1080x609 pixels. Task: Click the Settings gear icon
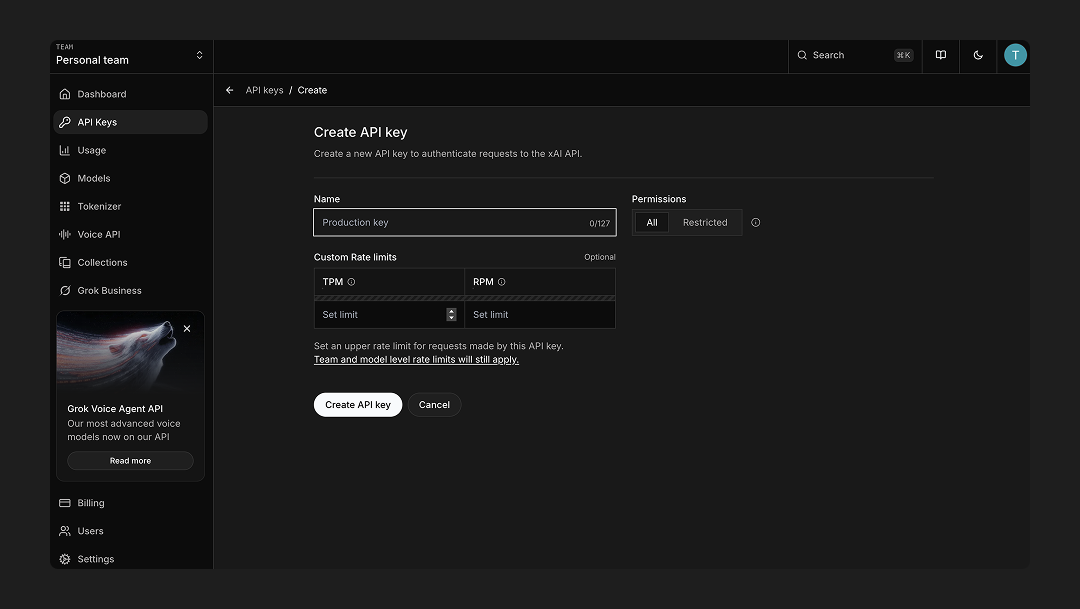[x=65, y=559]
